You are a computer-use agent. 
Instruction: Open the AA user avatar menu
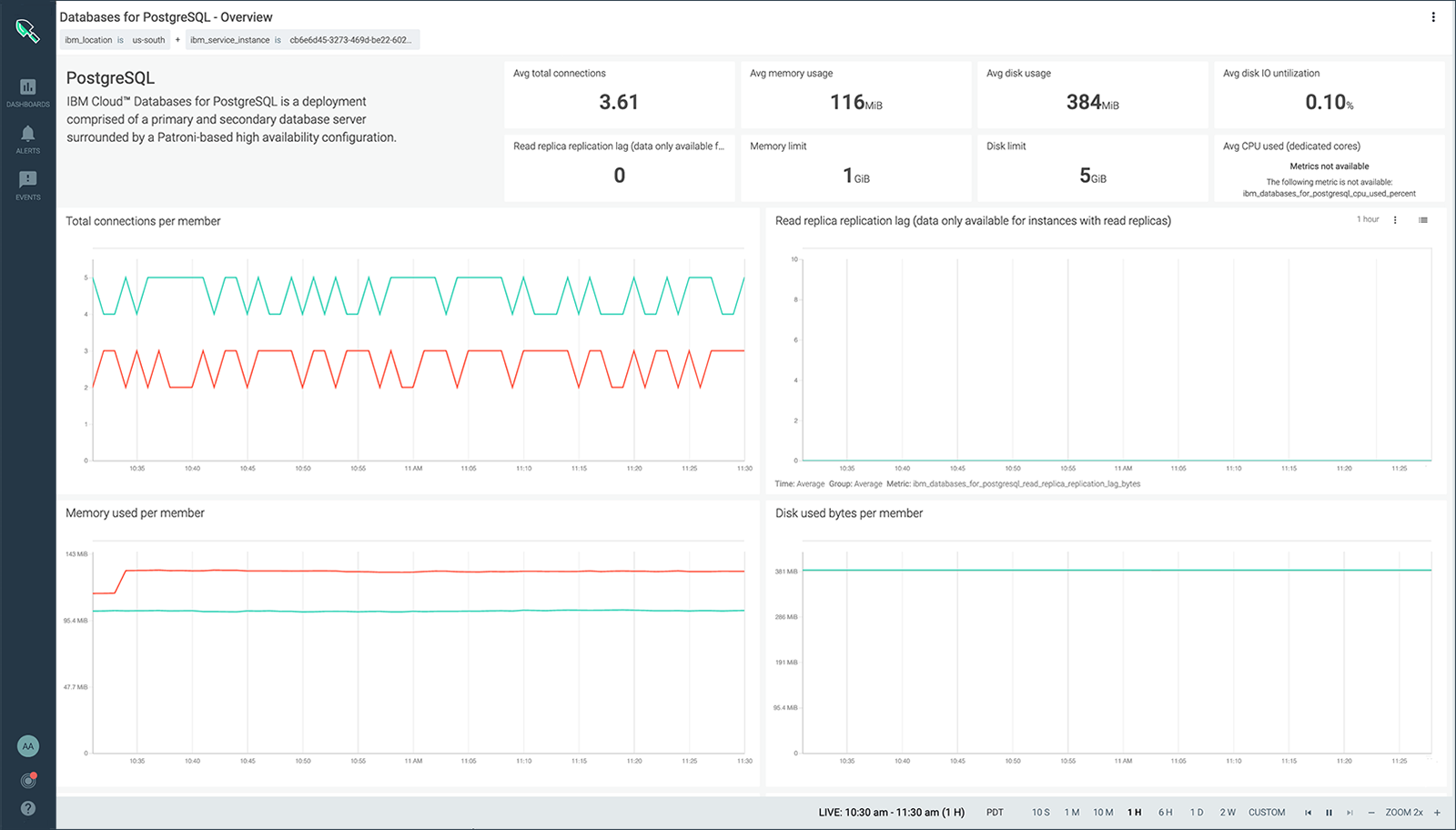[28, 746]
